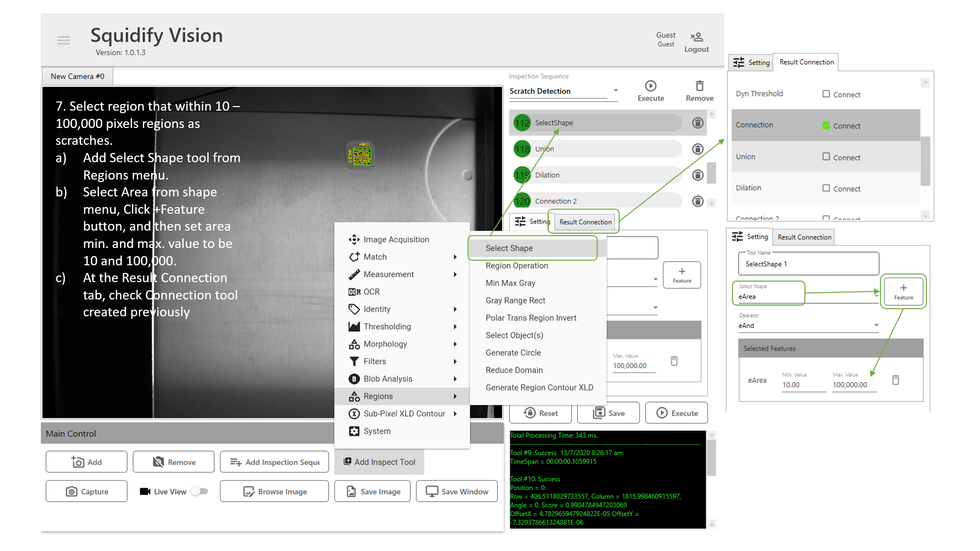The width and height of the screenshot is (980, 551).
Task: Click the Max. Value field in the enlarged panel
Action: (x=854, y=385)
